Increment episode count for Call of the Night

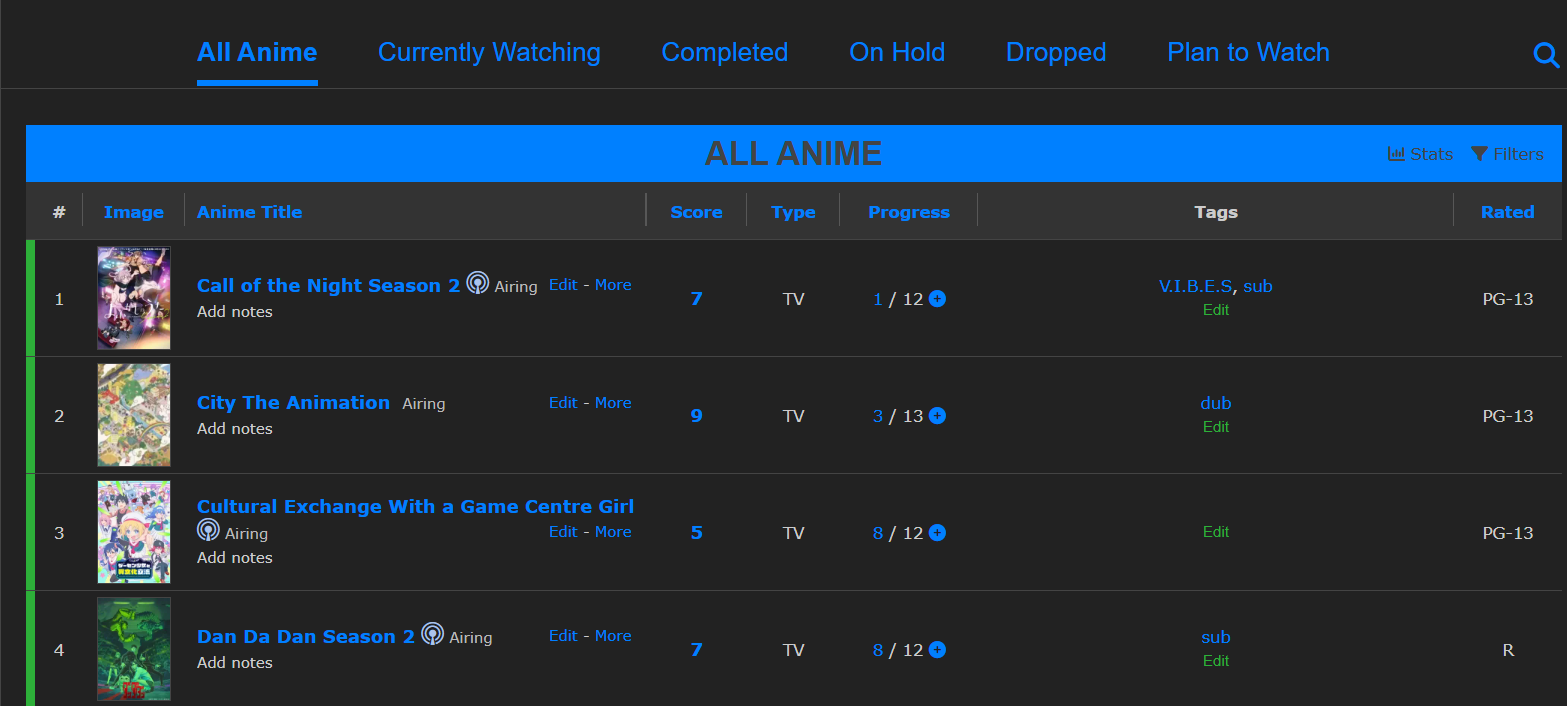click(x=937, y=299)
